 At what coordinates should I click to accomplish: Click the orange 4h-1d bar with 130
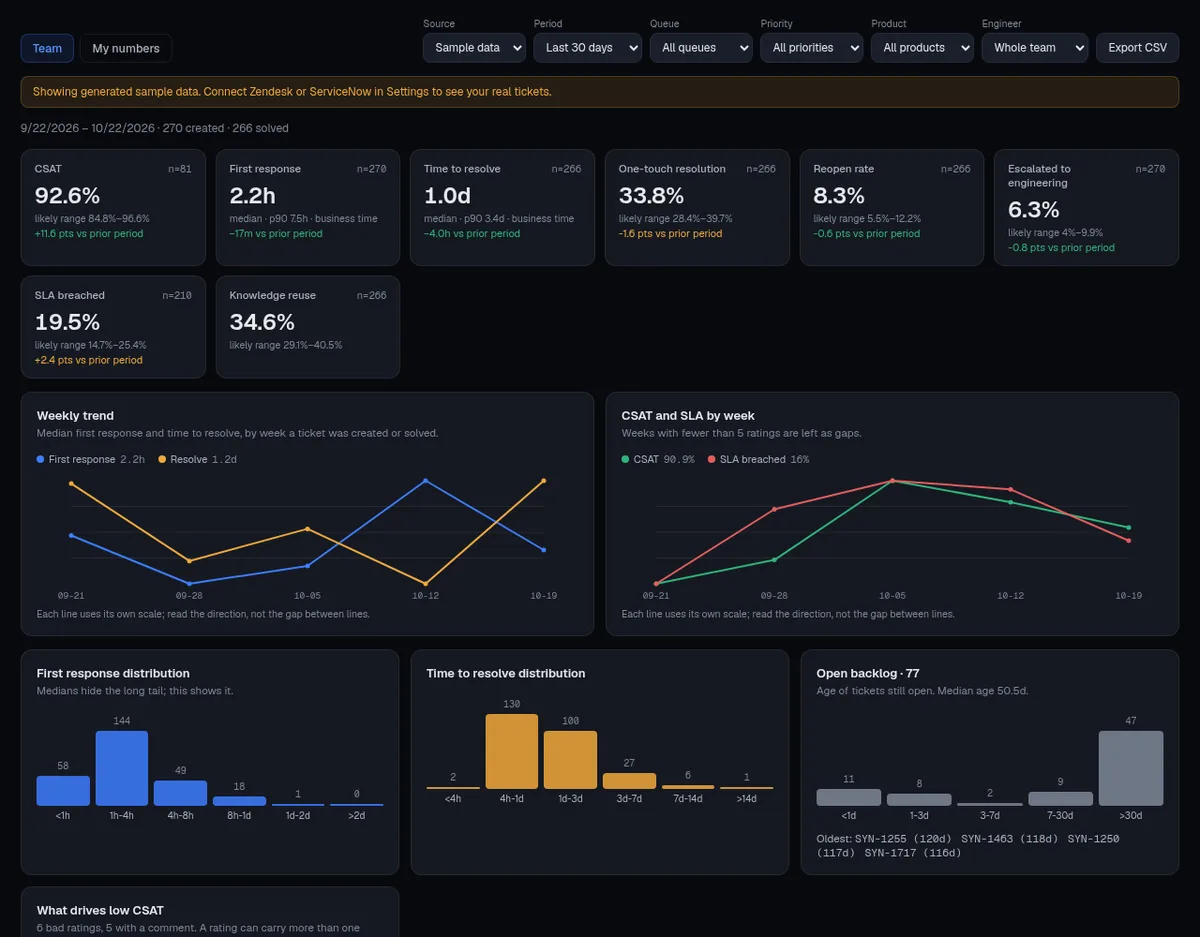tap(512, 752)
